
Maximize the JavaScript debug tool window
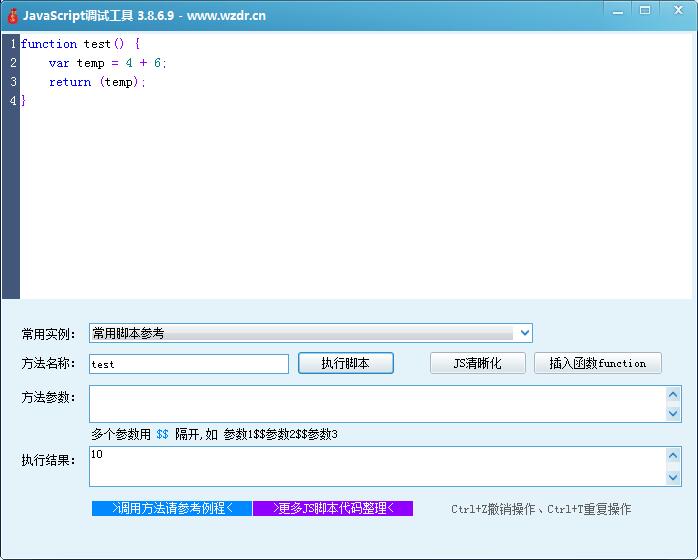(645, 10)
